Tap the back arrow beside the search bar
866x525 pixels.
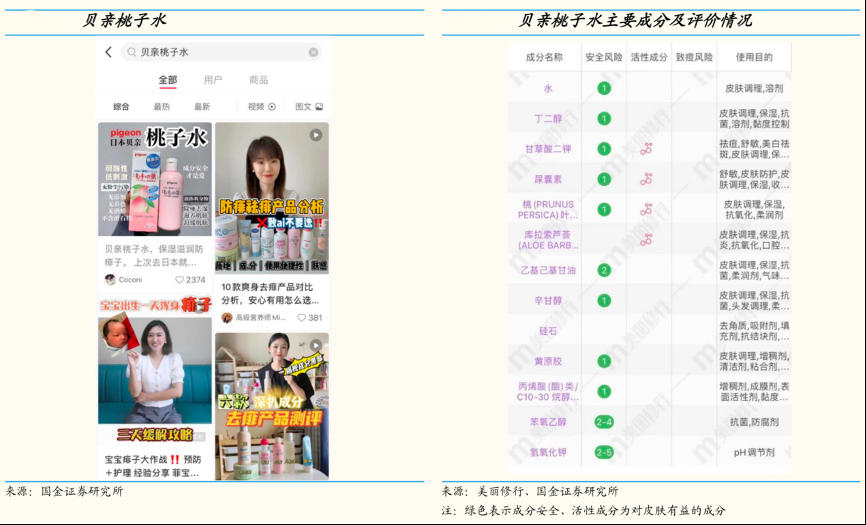click(x=108, y=52)
